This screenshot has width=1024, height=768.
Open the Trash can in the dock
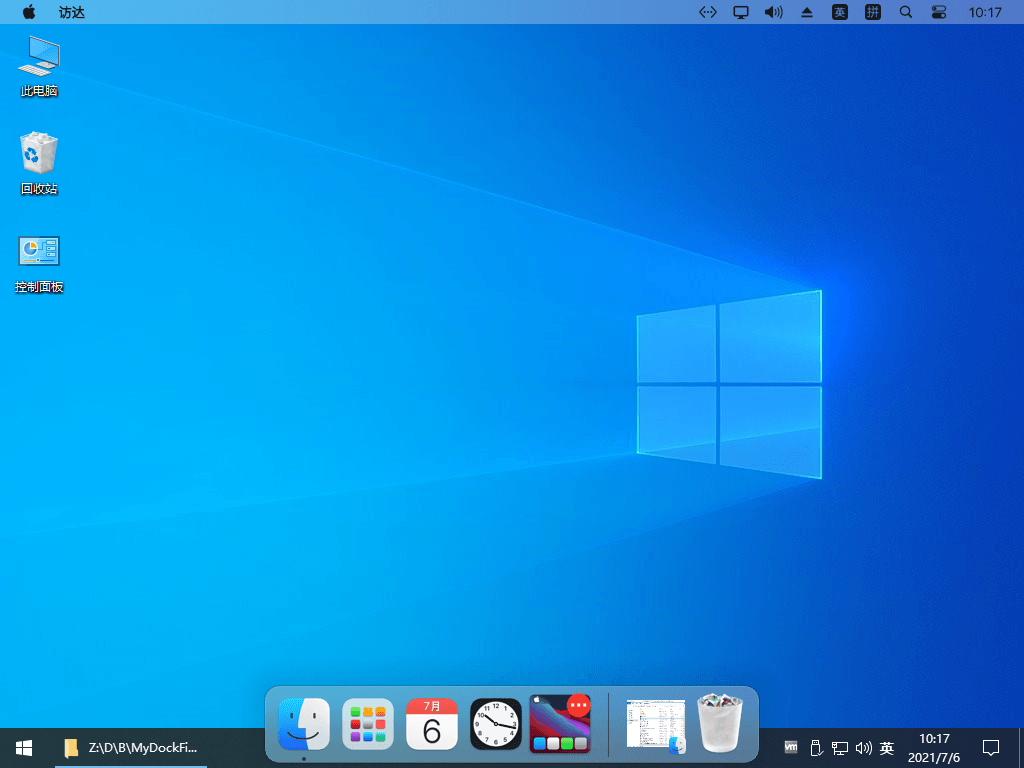(720, 724)
